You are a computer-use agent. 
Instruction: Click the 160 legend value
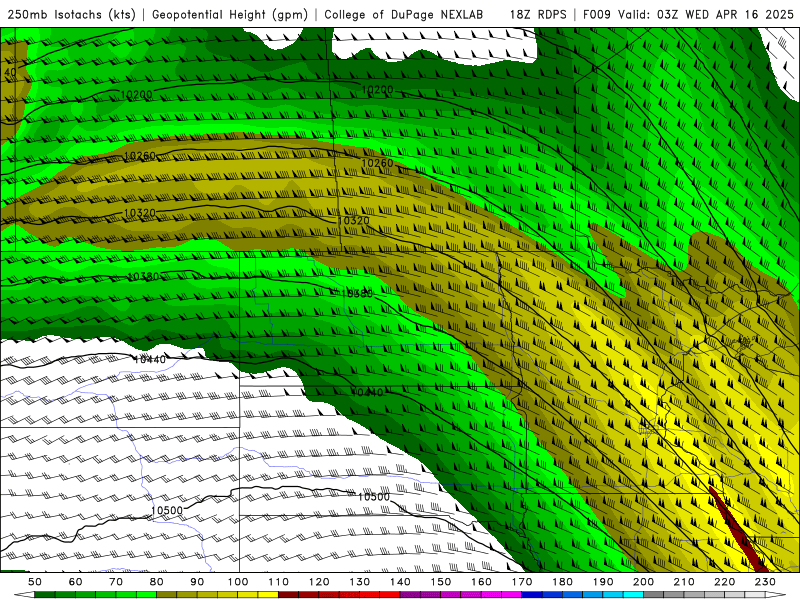coord(481,582)
